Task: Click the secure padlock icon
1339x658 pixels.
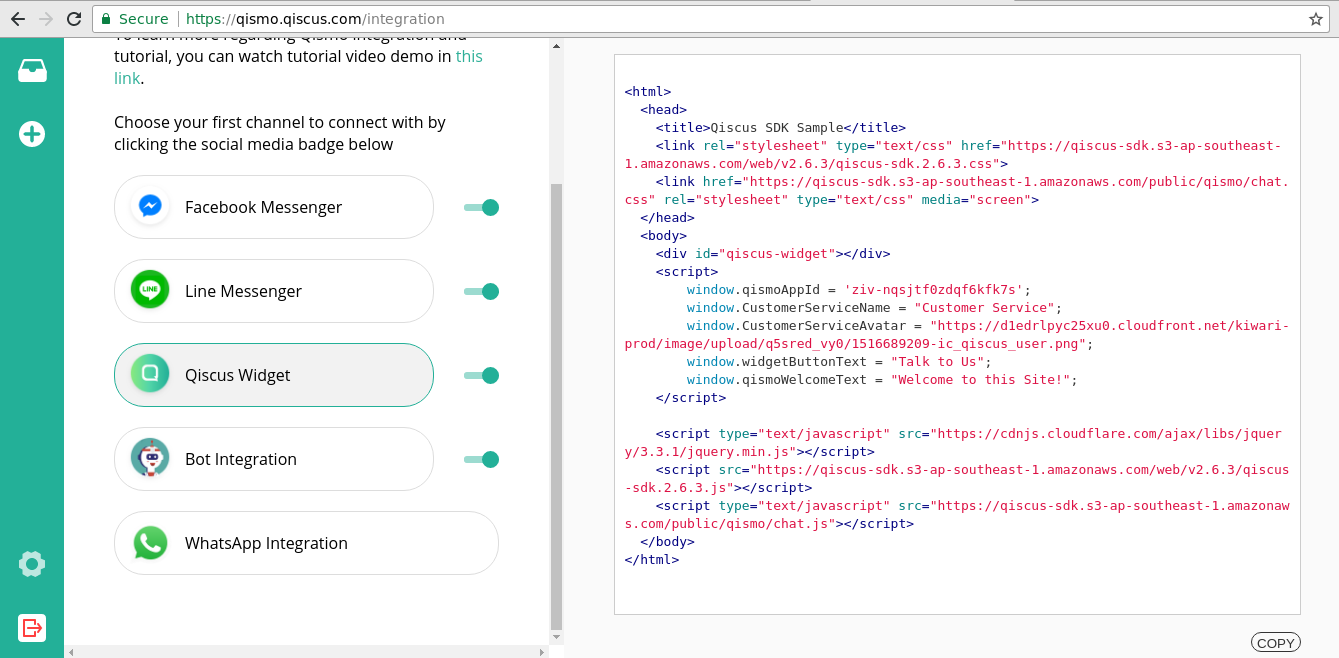Action: tap(106, 19)
